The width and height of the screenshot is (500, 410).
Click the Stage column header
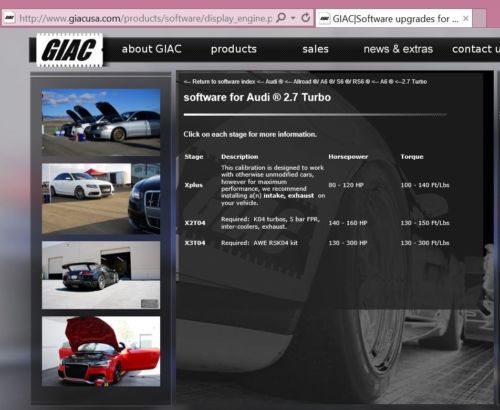tap(194, 156)
